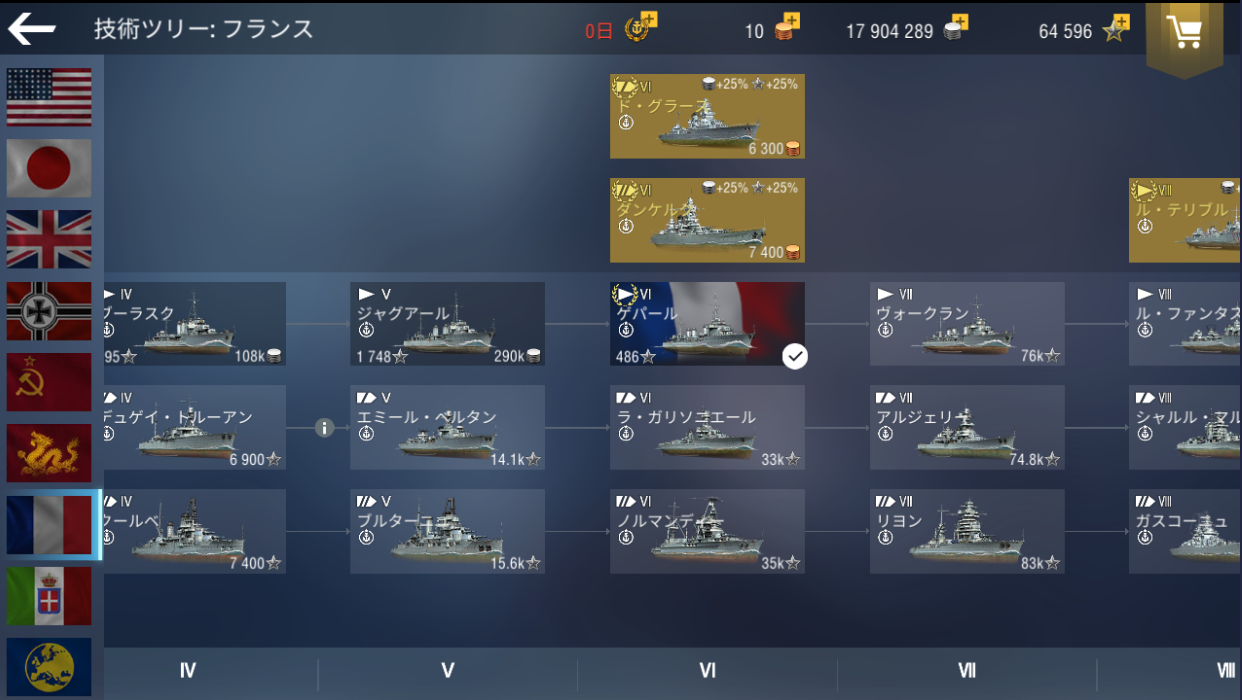
Task: Select the United Kingdom flag nation
Action: [49, 239]
